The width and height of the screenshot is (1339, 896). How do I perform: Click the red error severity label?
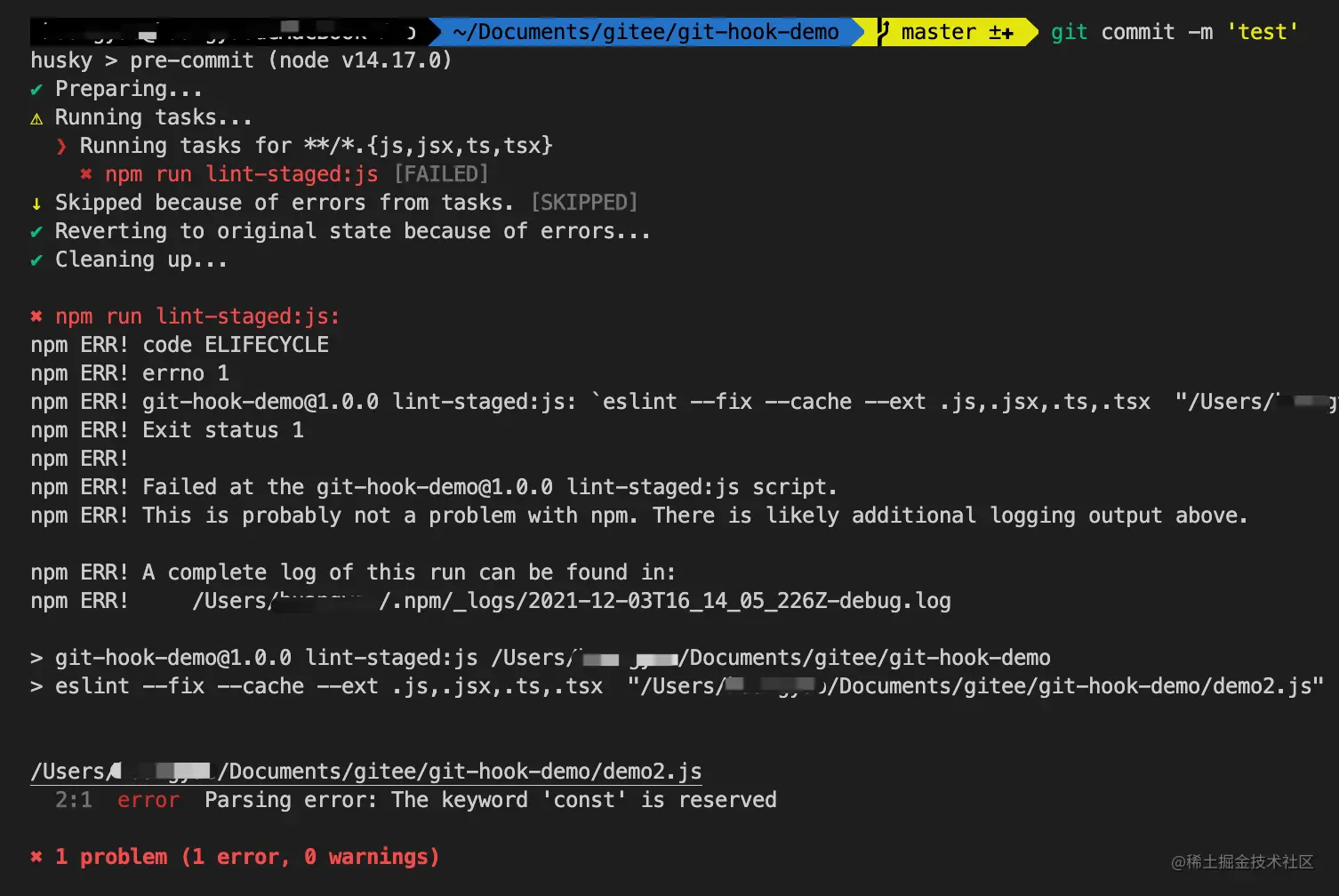coord(148,800)
